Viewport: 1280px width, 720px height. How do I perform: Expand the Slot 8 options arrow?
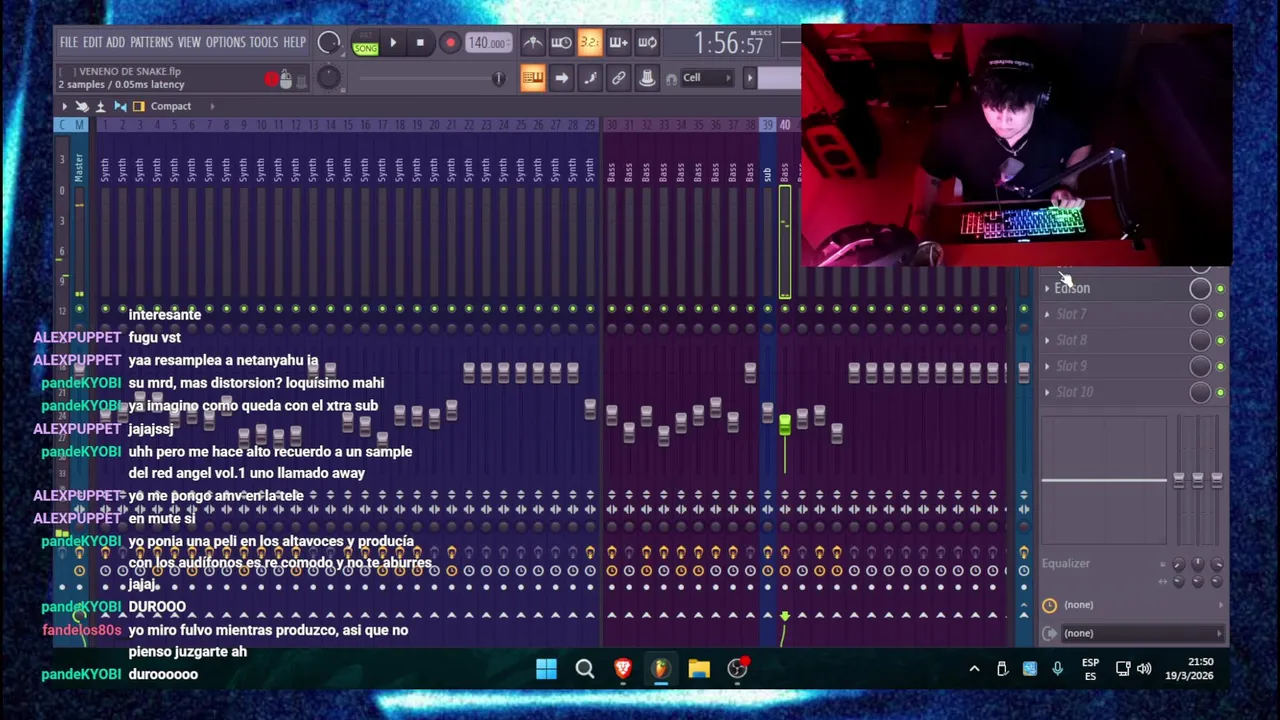pos(1047,341)
